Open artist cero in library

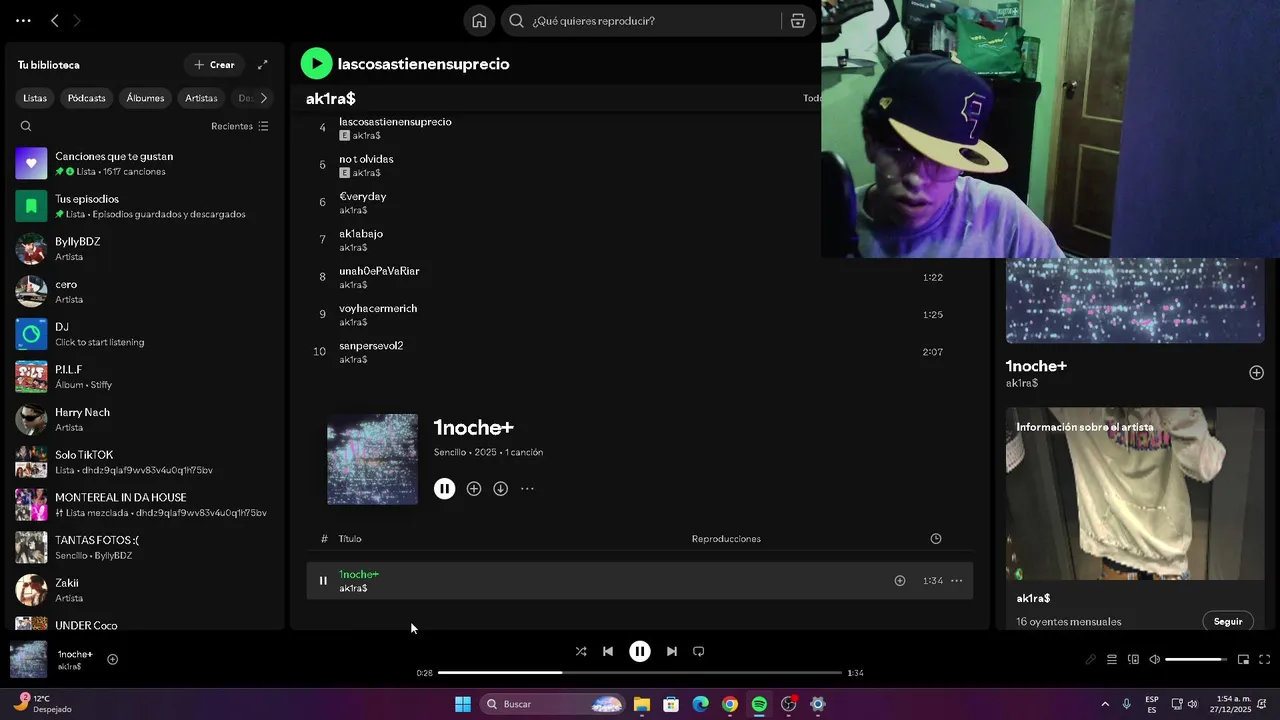pos(144,291)
